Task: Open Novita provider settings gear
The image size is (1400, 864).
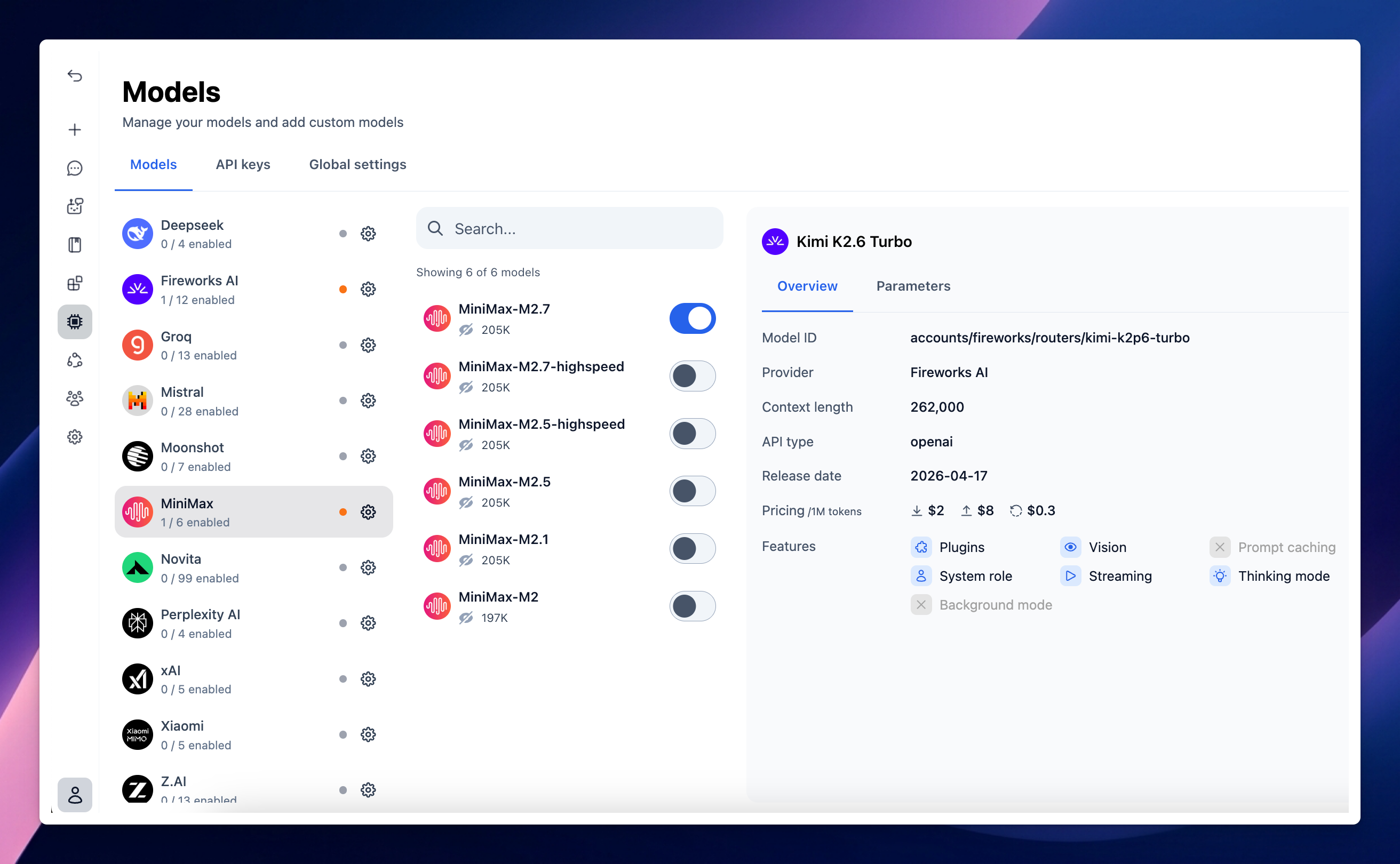Action: click(368, 567)
